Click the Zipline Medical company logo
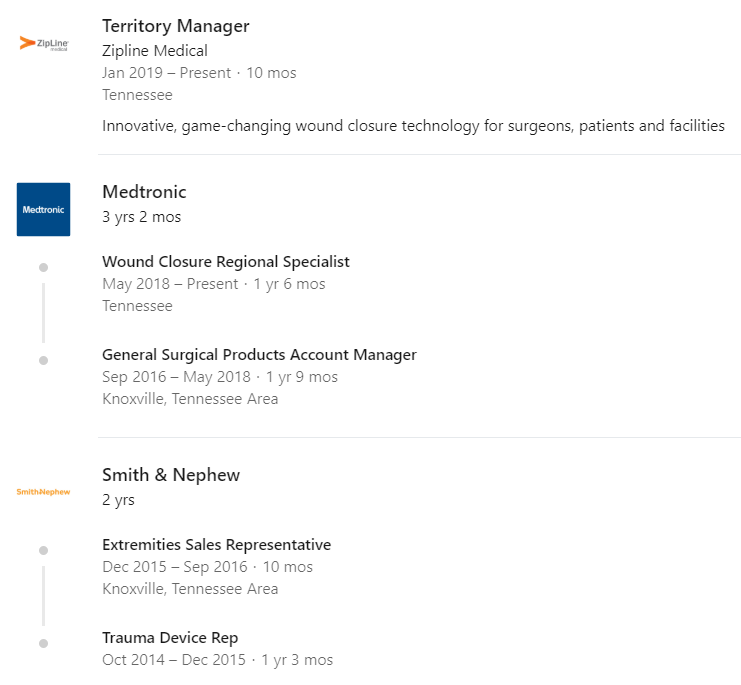The image size is (741, 685). (44, 43)
